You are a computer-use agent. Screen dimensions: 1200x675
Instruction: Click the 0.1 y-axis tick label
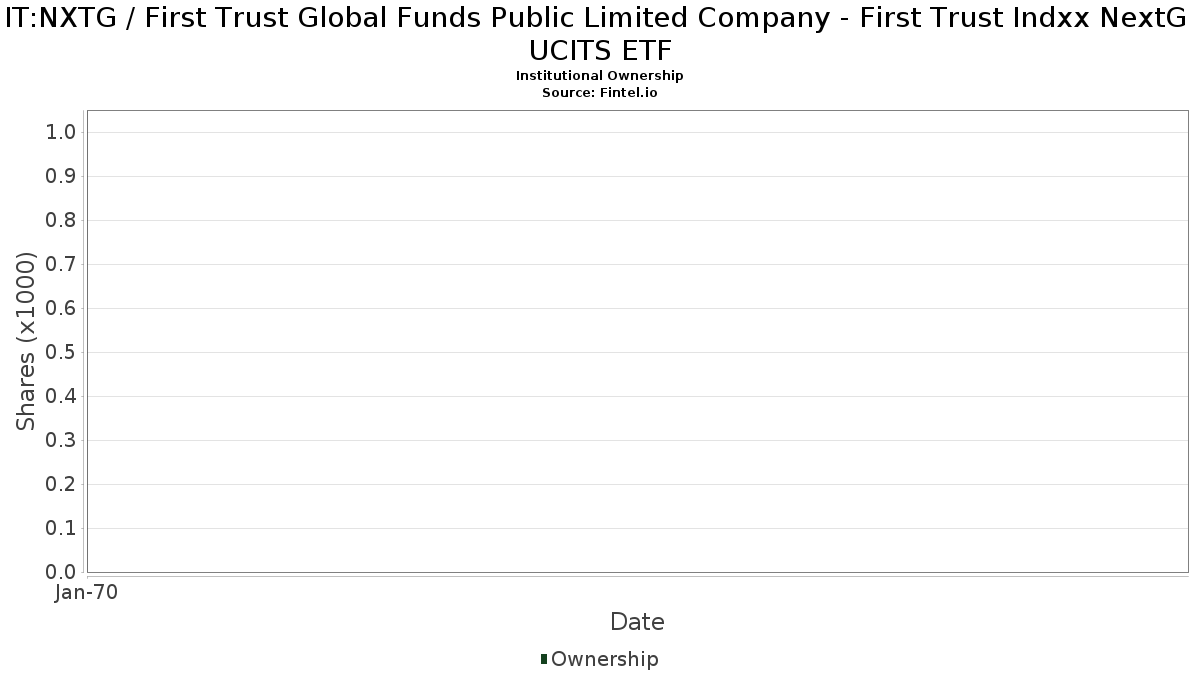click(61, 529)
